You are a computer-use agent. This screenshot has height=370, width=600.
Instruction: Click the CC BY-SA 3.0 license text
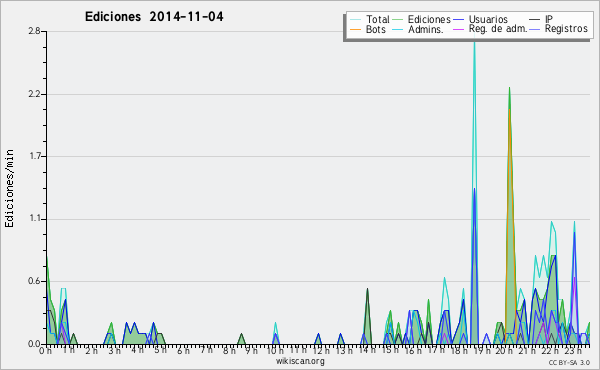[569, 362]
